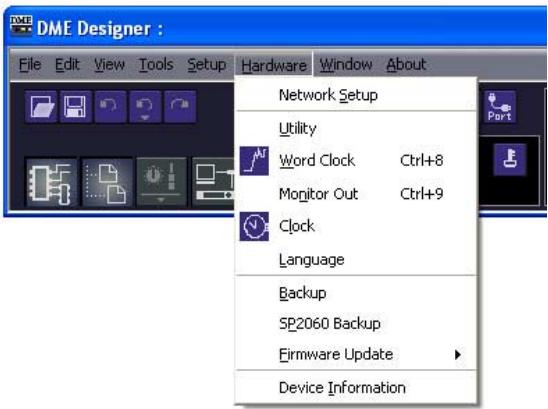Click the open file folder toolbar icon

[41, 106]
